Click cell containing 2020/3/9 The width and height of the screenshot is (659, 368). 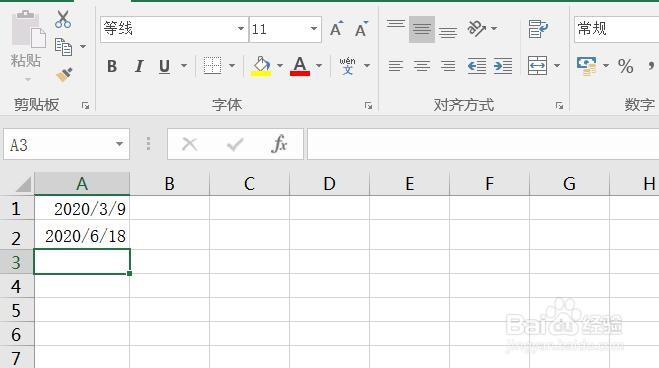(x=82, y=208)
